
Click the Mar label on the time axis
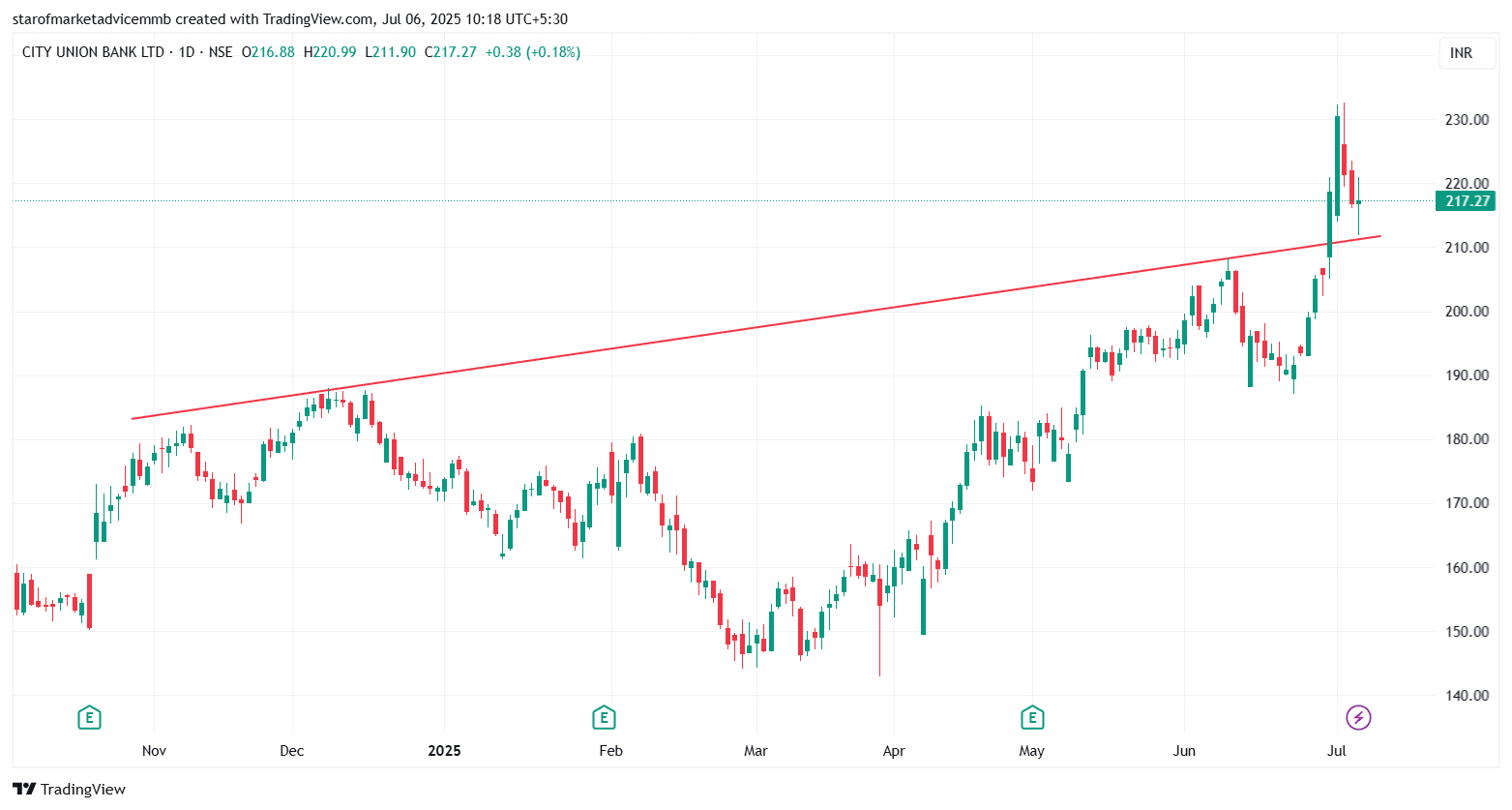point(756,751)
